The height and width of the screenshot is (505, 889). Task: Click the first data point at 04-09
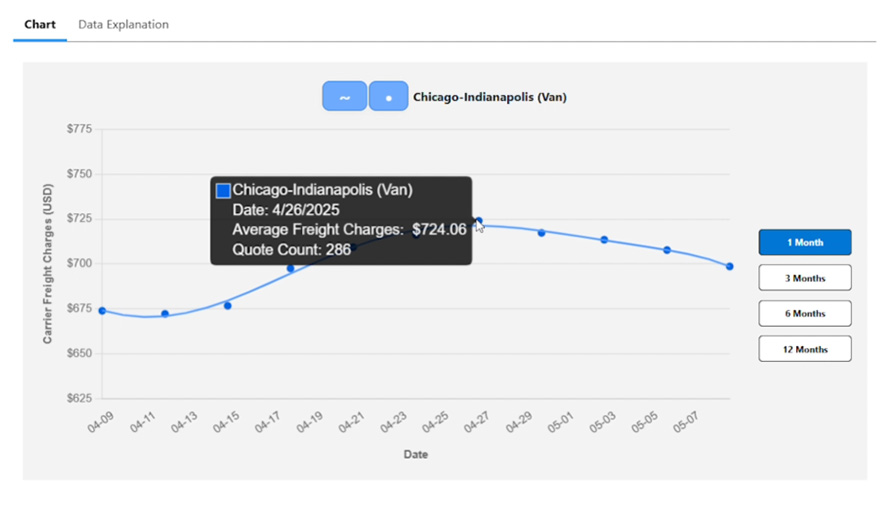coord(102,311)
